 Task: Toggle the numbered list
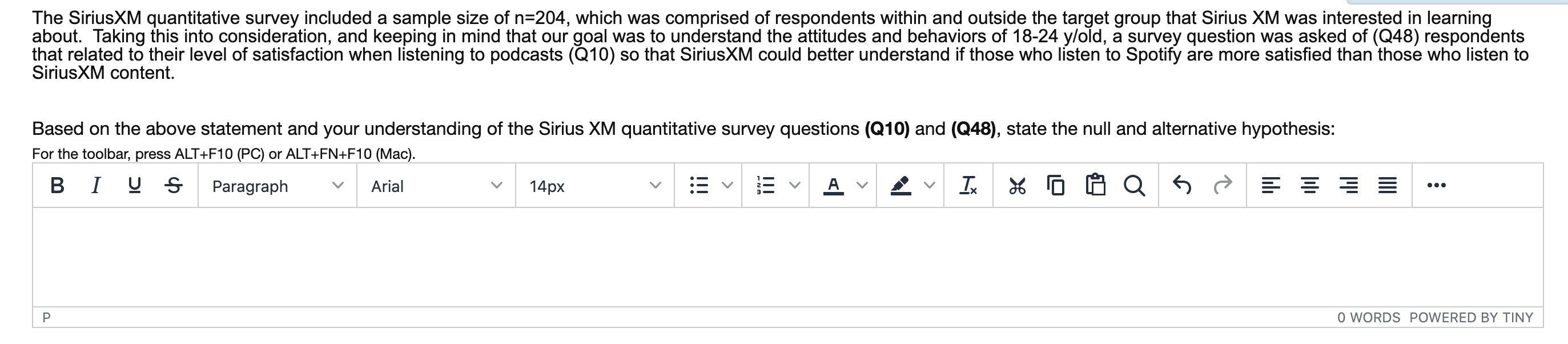click(x=766, y=186)
